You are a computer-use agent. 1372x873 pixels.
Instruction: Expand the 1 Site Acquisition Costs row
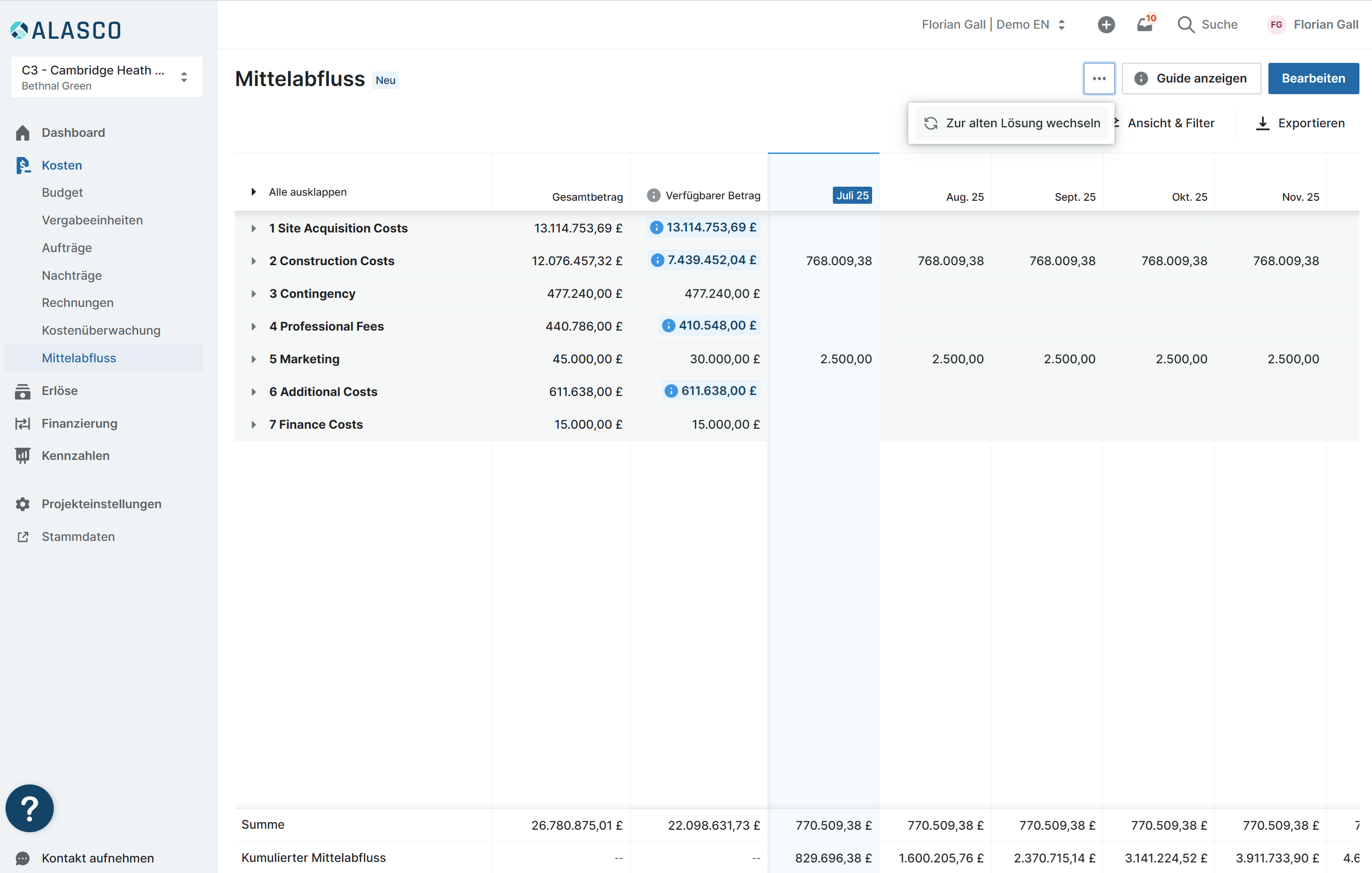(x=253, y=228)
